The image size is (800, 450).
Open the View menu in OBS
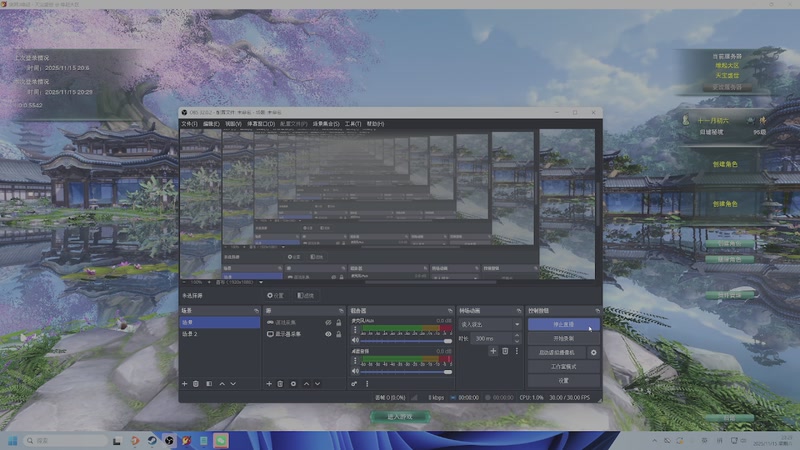pos(233,124)
